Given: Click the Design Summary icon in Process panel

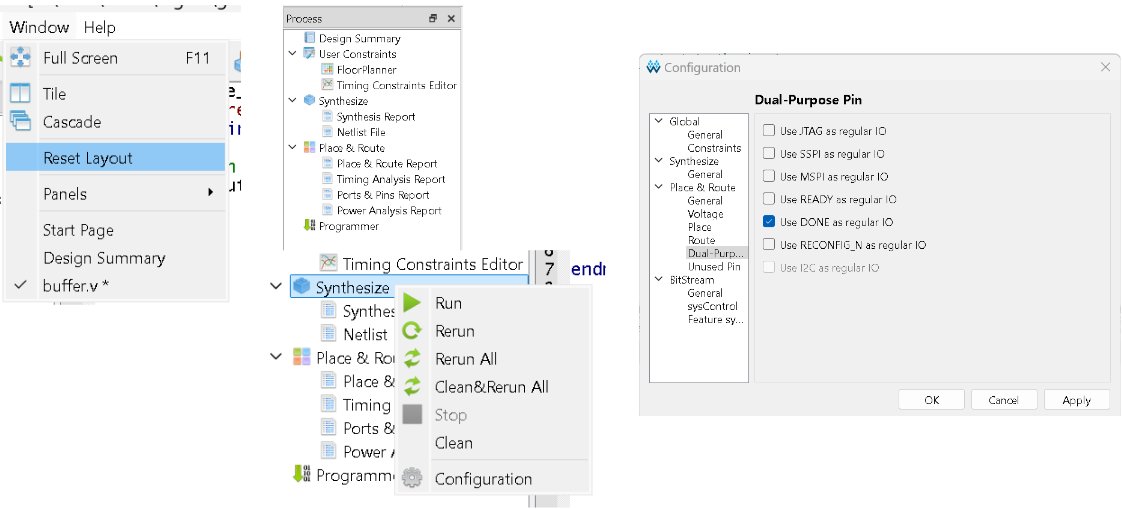Looking at the screenshot, I should [x=310, y=38].
